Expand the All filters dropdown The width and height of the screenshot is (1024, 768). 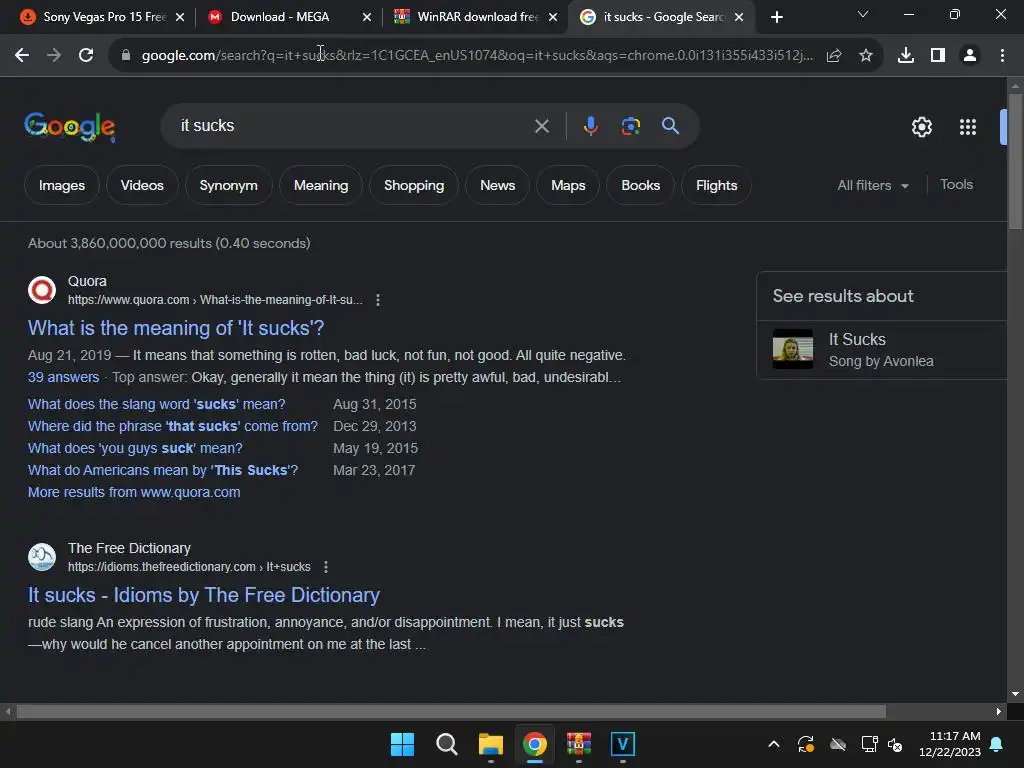coord(873,185)
